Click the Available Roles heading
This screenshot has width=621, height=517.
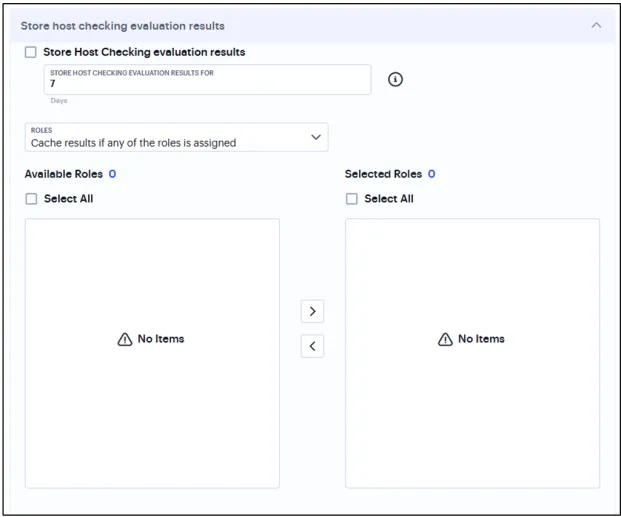click(x=64, y=174)
